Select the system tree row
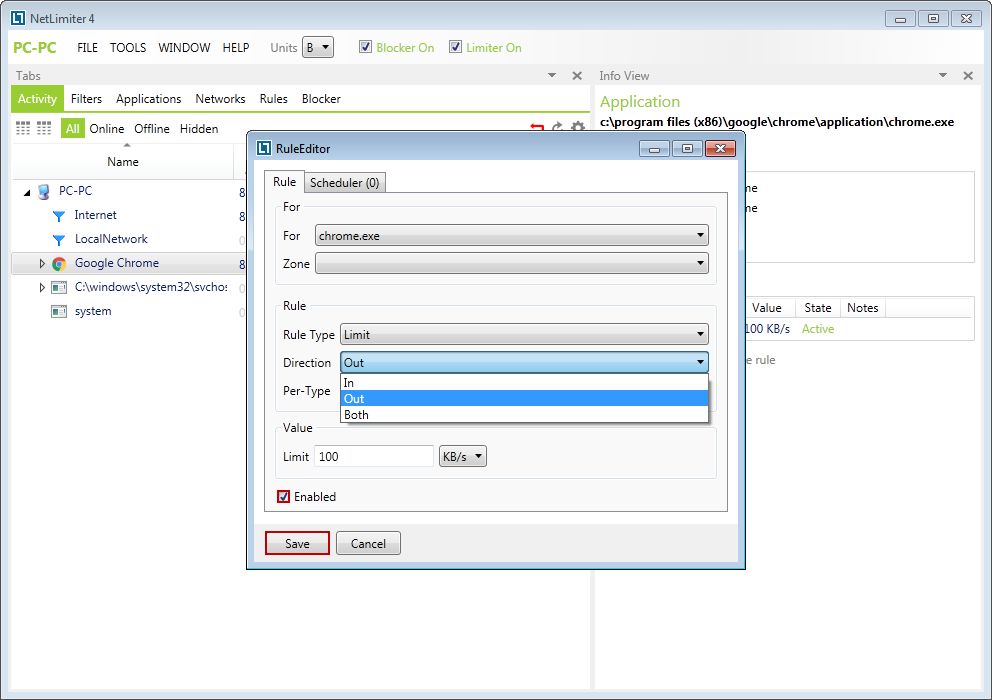 [x=128, y=311]
